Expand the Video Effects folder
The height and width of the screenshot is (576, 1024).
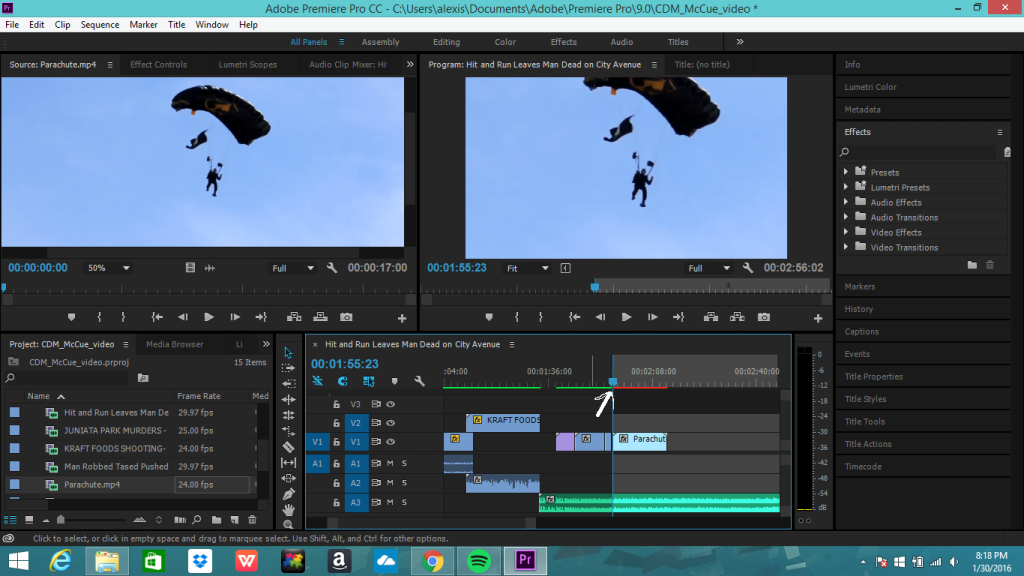point(846,232)
